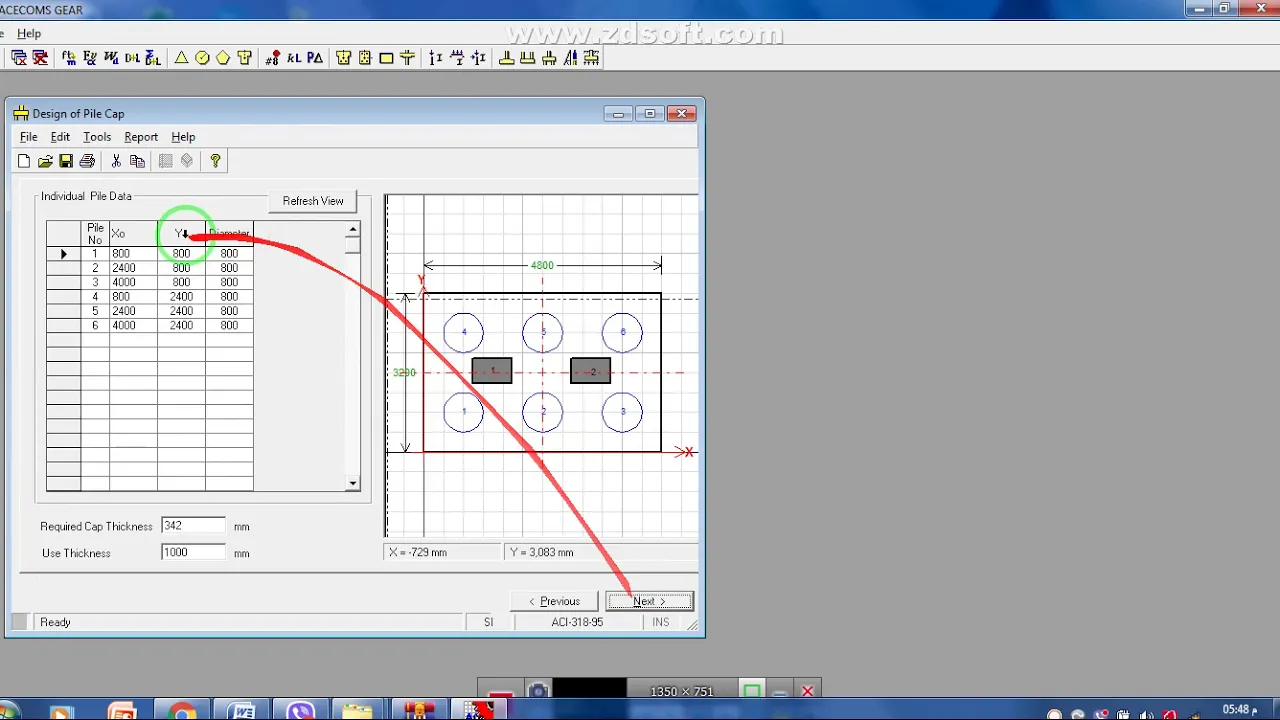The width and height of the screenshot is (1280, 720).
Task: Click the Xo cell 2400 in pile 2 row
Action: [x=133, y=268]
